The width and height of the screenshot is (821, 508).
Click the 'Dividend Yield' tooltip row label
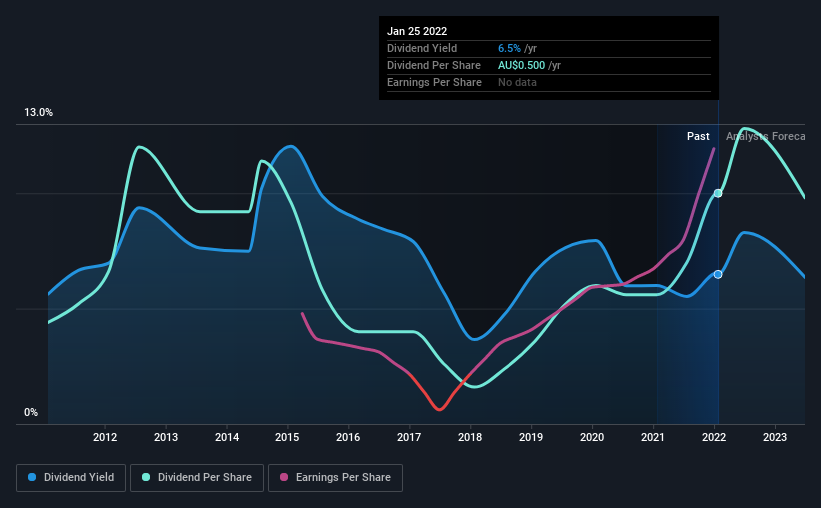tap(422, 48)
